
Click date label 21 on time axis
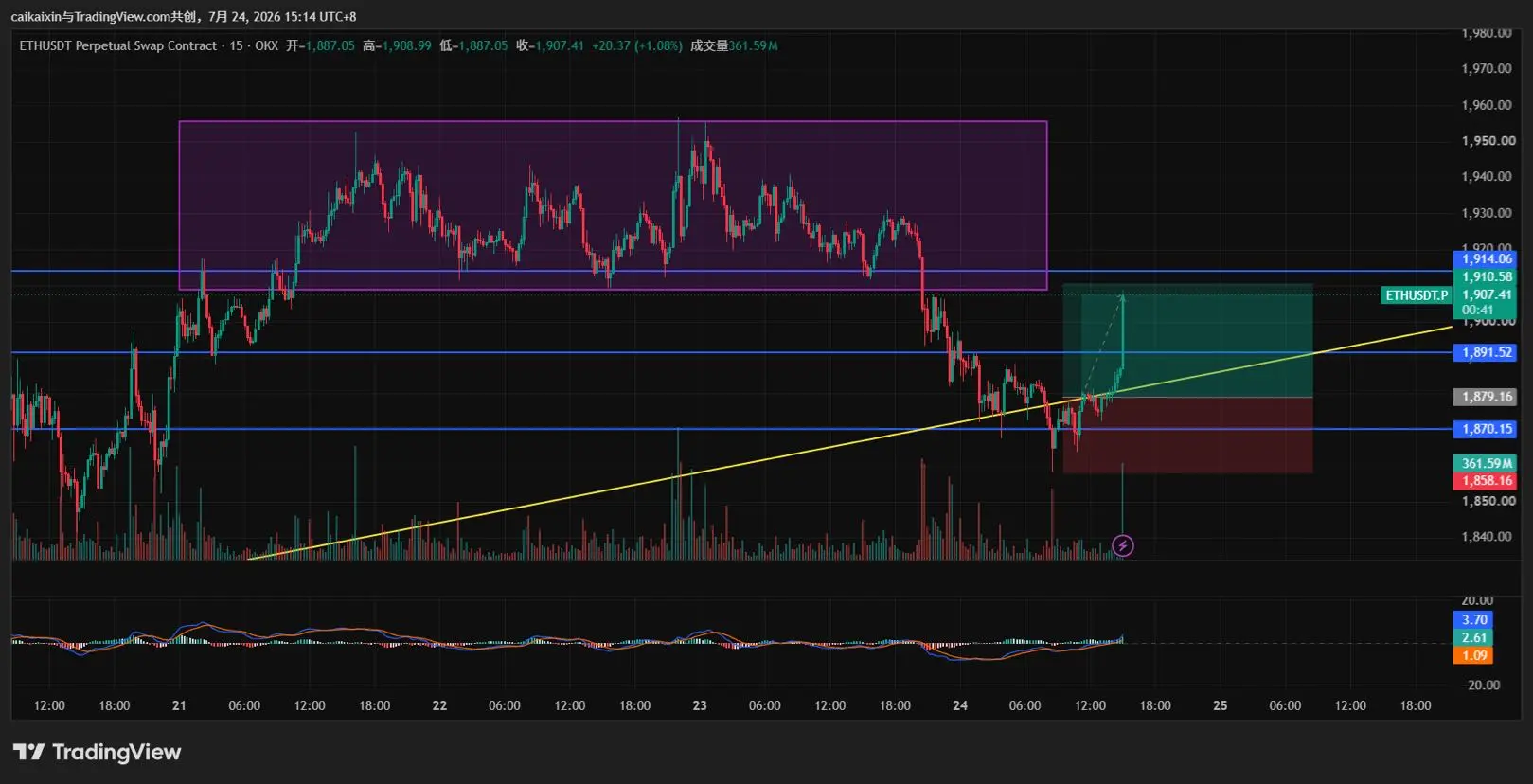pos(179,705)
